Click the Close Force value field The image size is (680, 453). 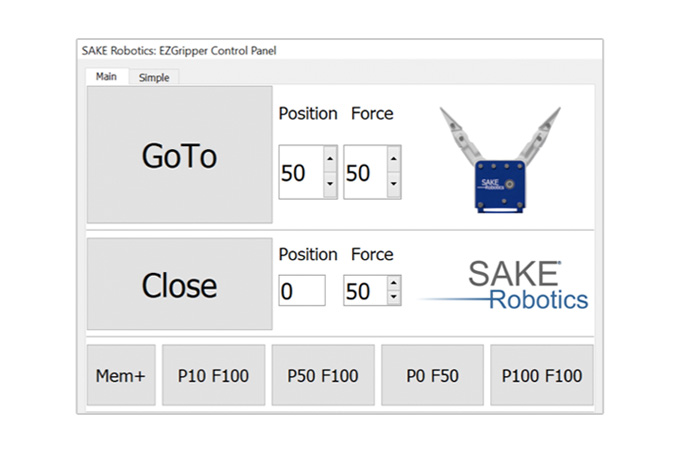tap(365, 290)
